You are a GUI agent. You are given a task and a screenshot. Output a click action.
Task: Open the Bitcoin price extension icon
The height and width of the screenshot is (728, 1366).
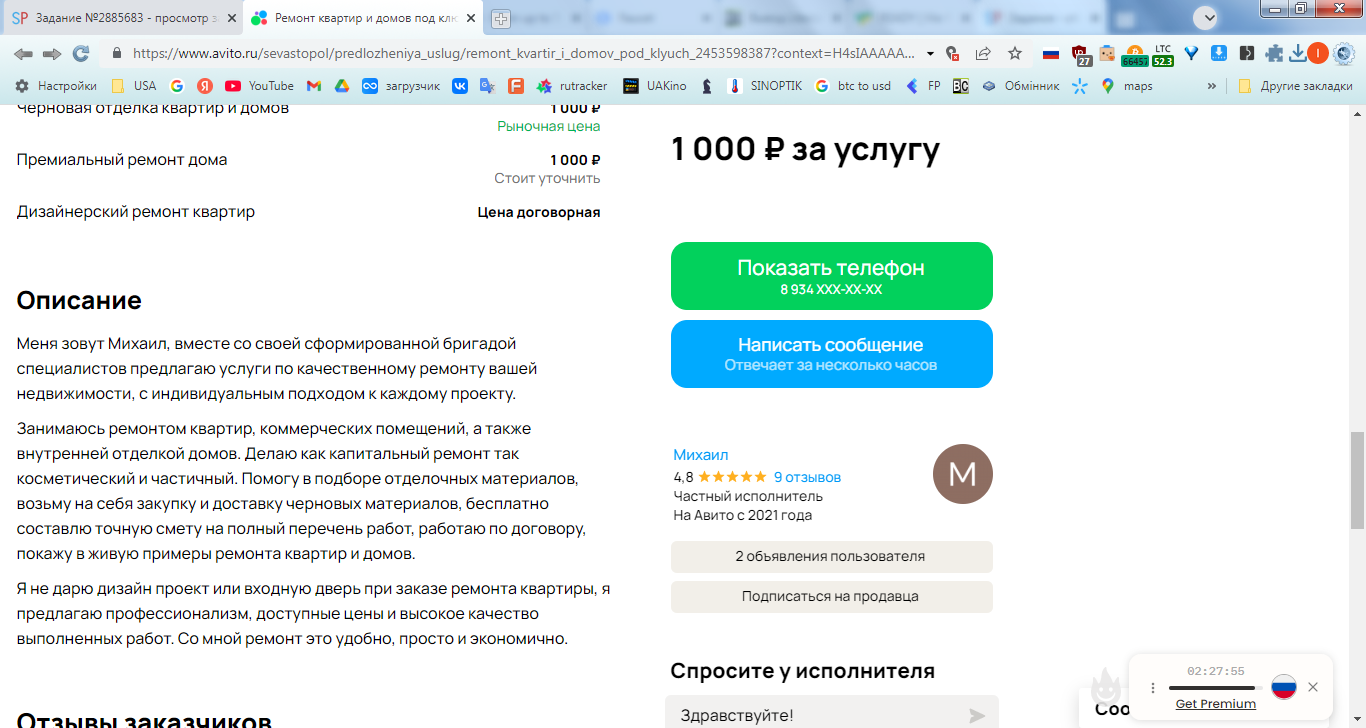[x=1134, y=55]
